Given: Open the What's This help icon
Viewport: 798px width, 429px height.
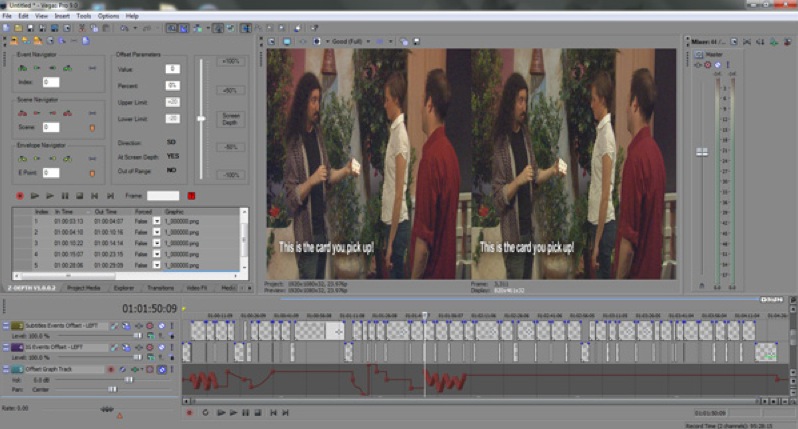Looking at the screenshot, I should 314,28.
